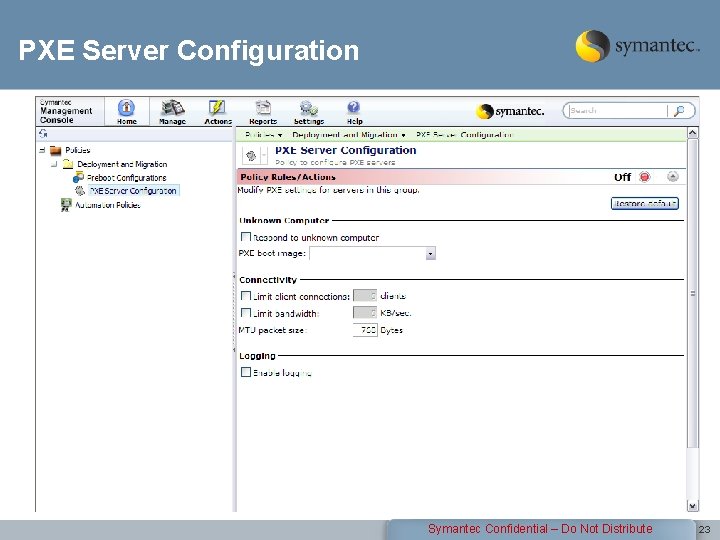Click the client connections number field
The image size is (720, 540).
(x=365, y=296)
